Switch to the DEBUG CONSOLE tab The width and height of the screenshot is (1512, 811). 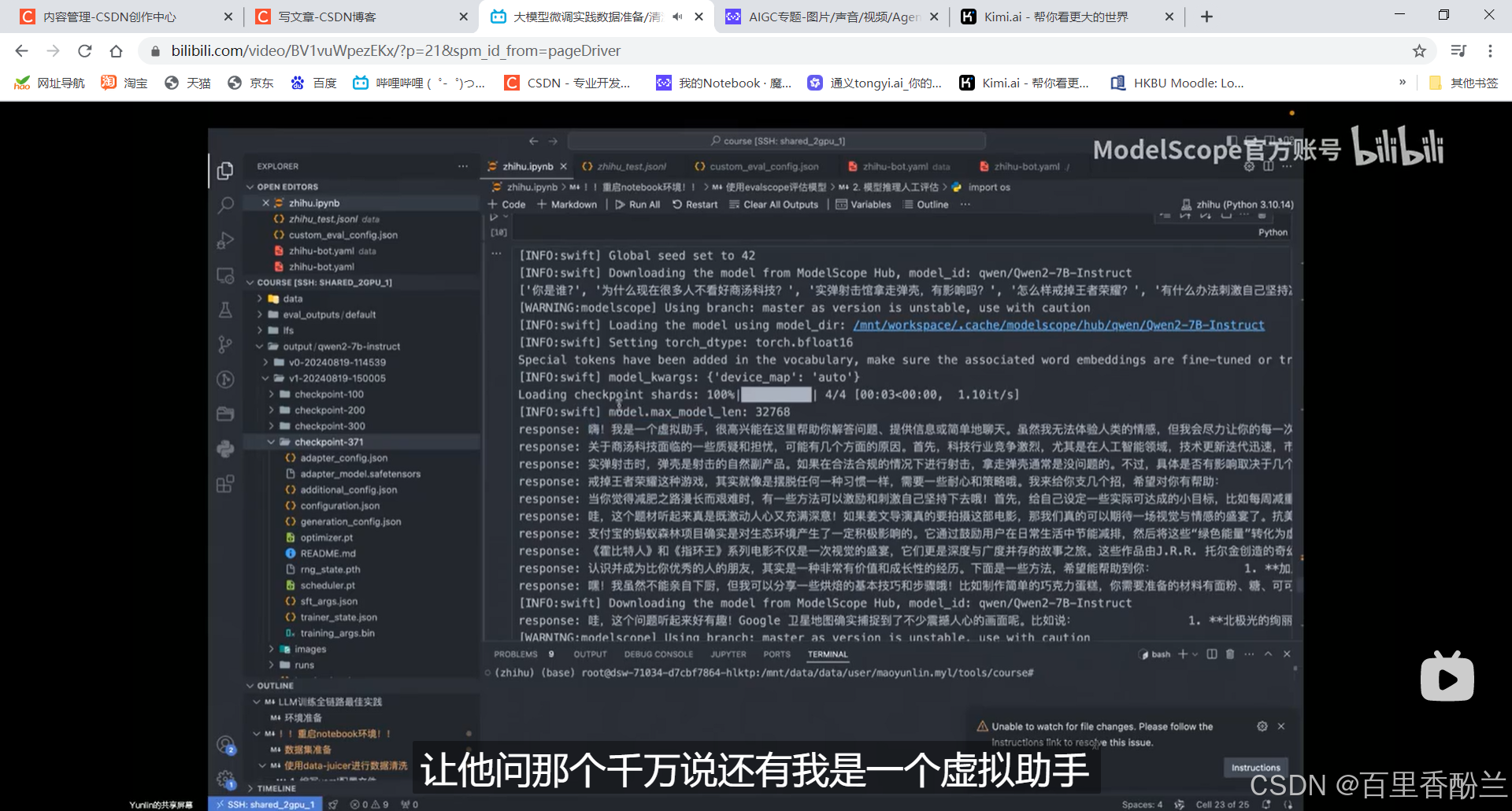click(x=658, y=654)
